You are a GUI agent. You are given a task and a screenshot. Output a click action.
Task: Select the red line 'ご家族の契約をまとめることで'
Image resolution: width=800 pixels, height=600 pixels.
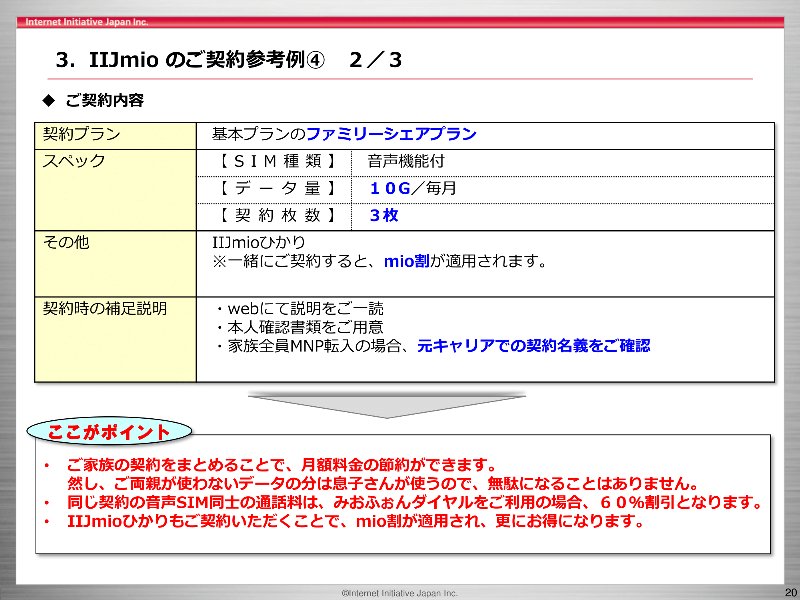(282, 465)
